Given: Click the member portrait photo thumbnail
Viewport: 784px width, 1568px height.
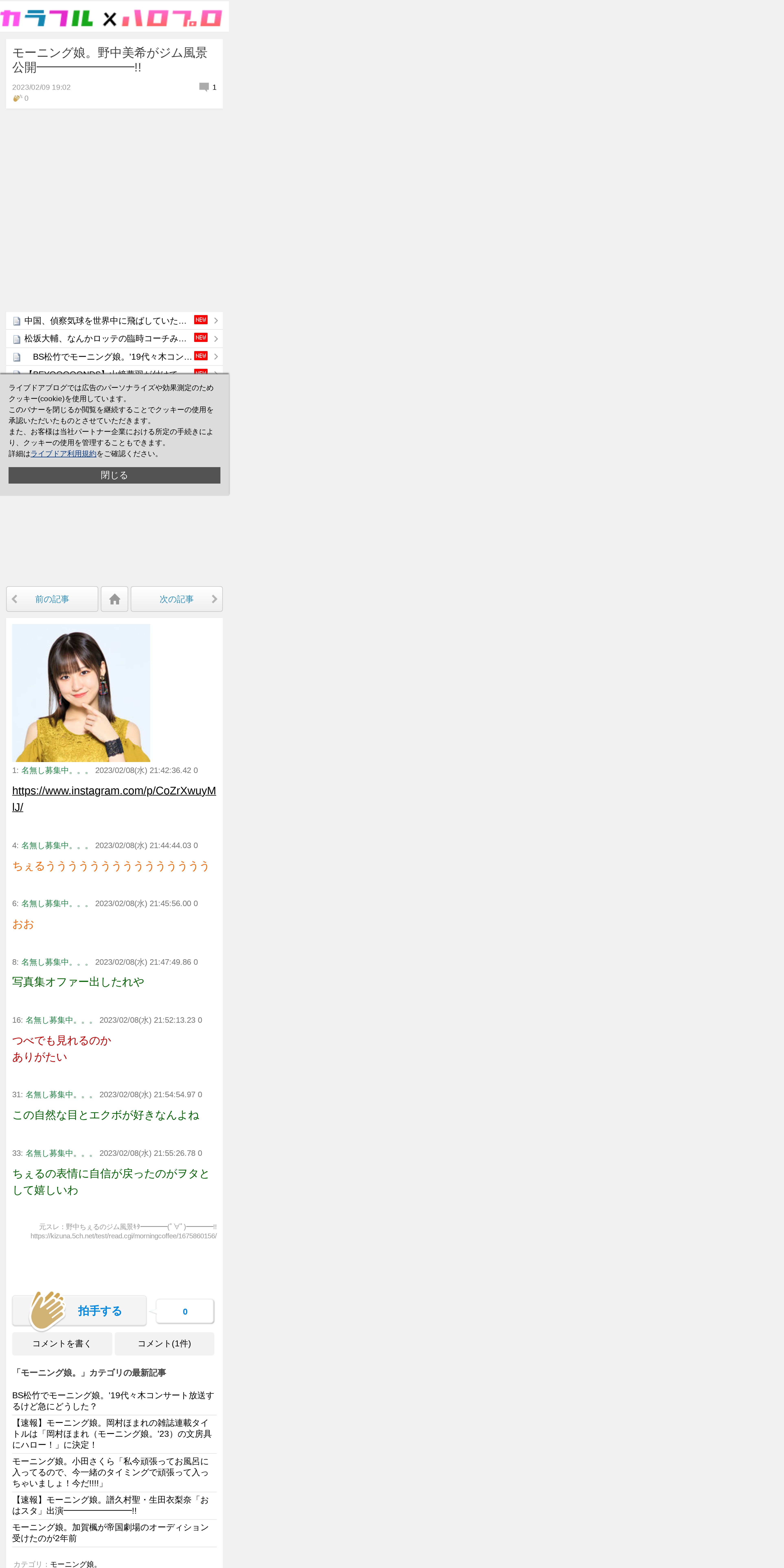Looking at the screenshot, I should [x=81, y=693].
